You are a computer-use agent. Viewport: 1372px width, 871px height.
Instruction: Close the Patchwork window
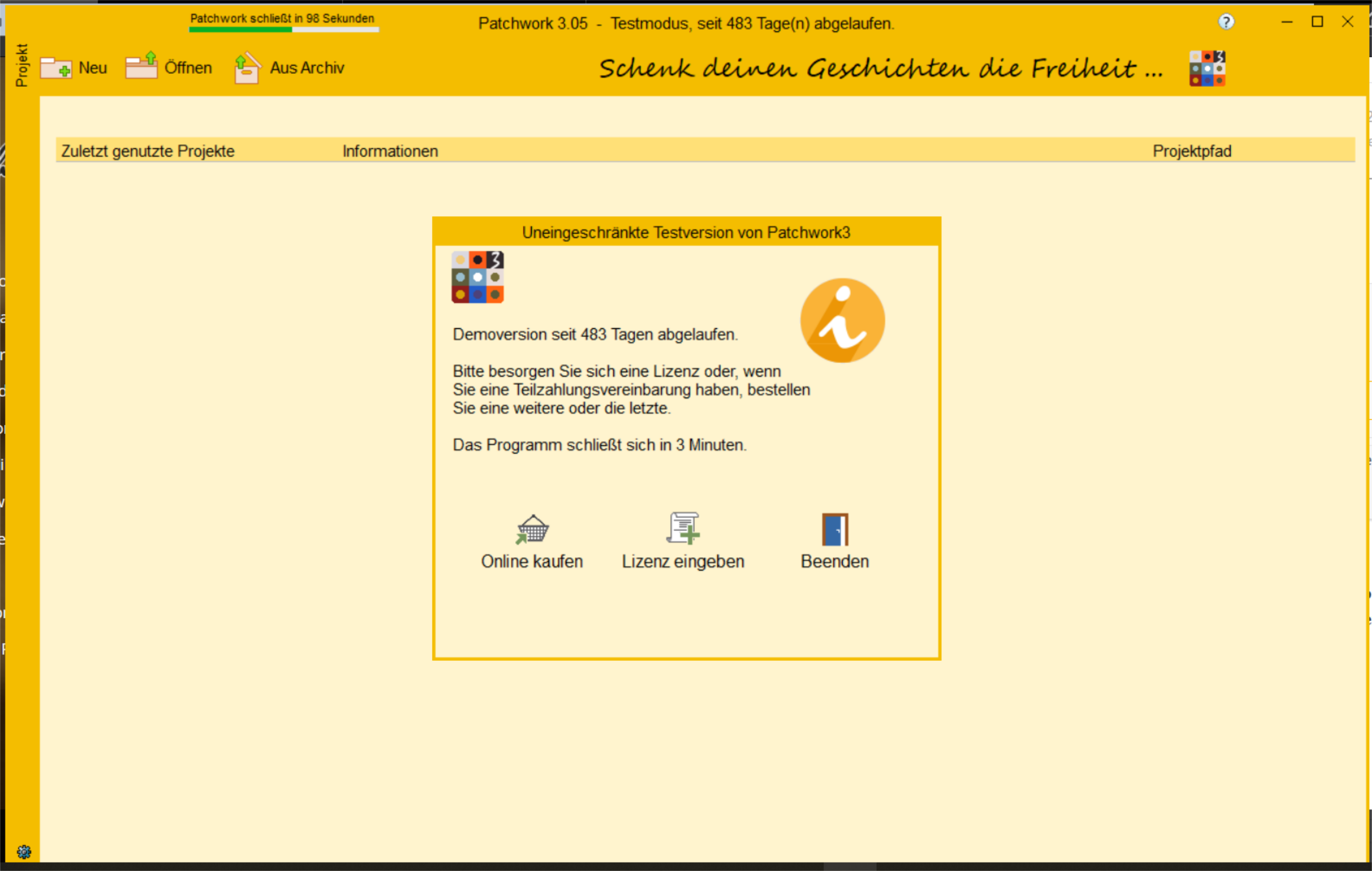1348,22
